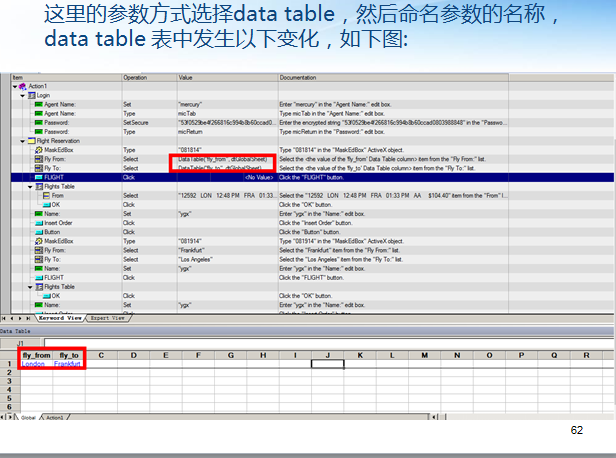Click the last-tab navigation arrow below the keyword view
The image size is (616, 458).
(x=28, y=318)
